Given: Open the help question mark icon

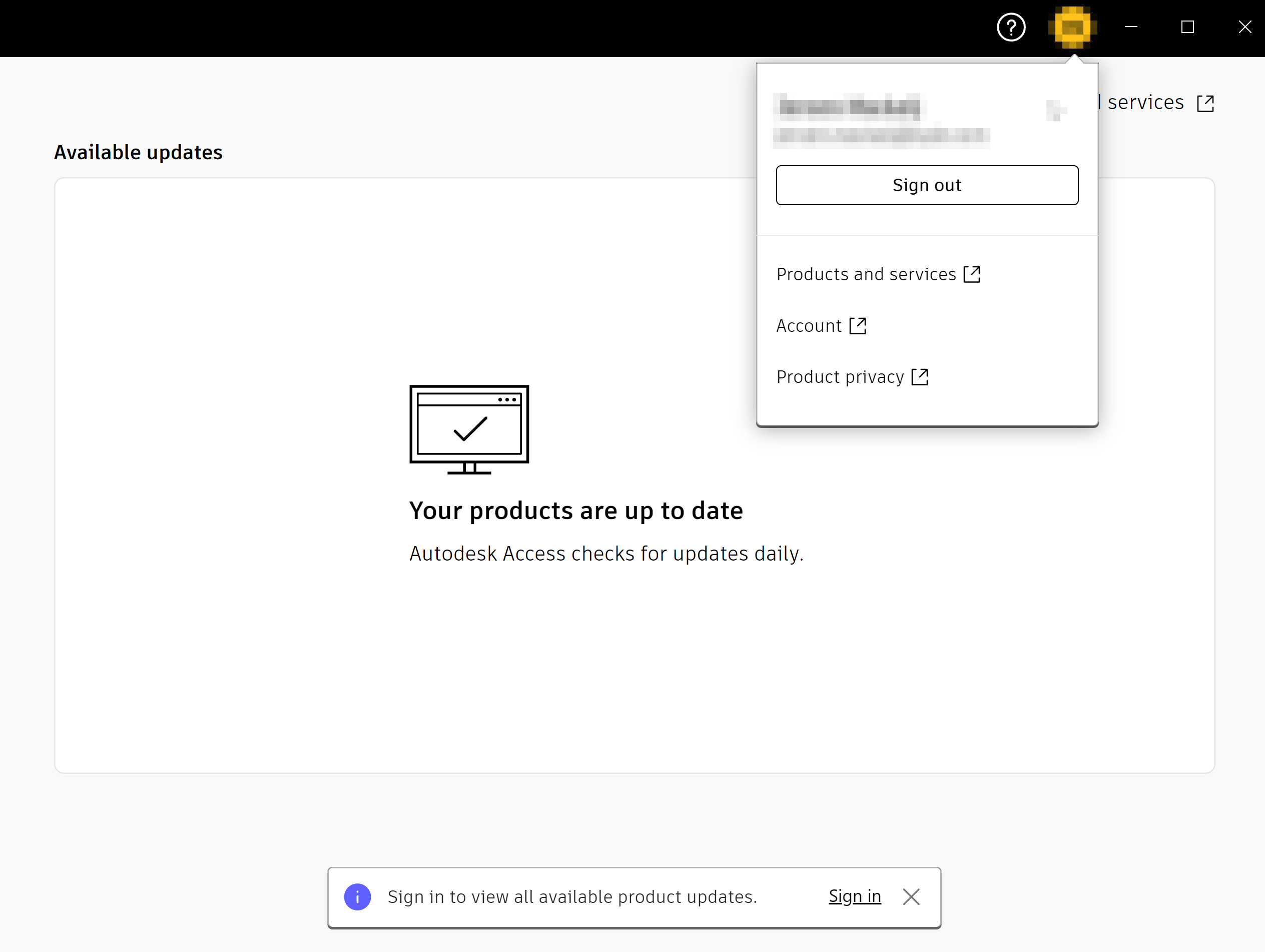Looking at the screenshot, I should click(1010, 27).
